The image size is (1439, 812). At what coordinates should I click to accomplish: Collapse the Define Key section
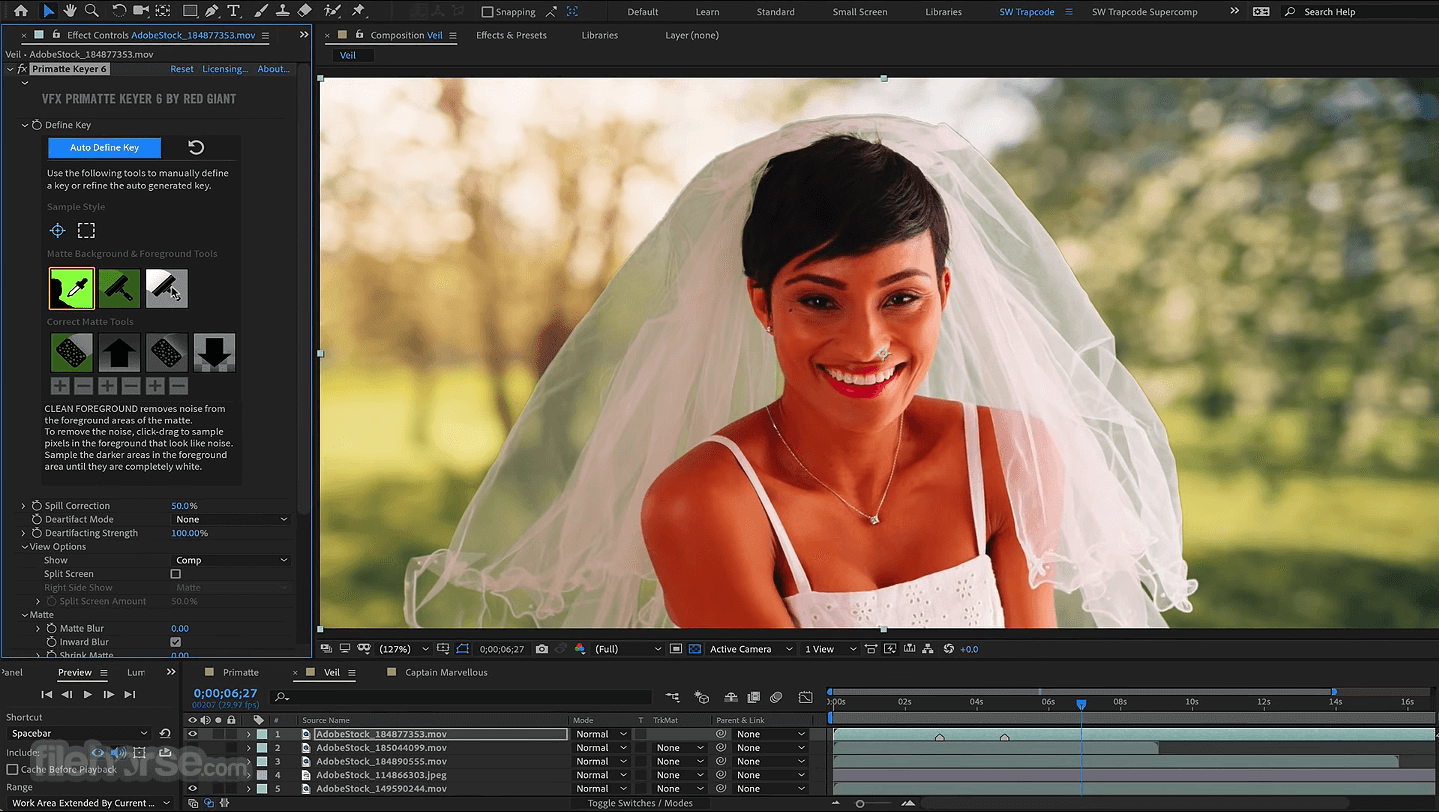[25, 125]
